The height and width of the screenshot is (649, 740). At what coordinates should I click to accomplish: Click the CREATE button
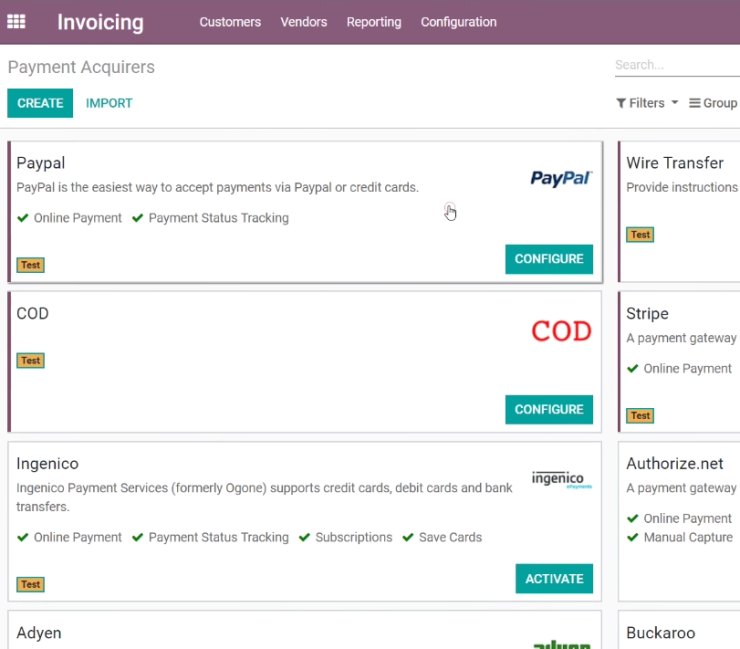pyautogui.click(x=40, y=103)
